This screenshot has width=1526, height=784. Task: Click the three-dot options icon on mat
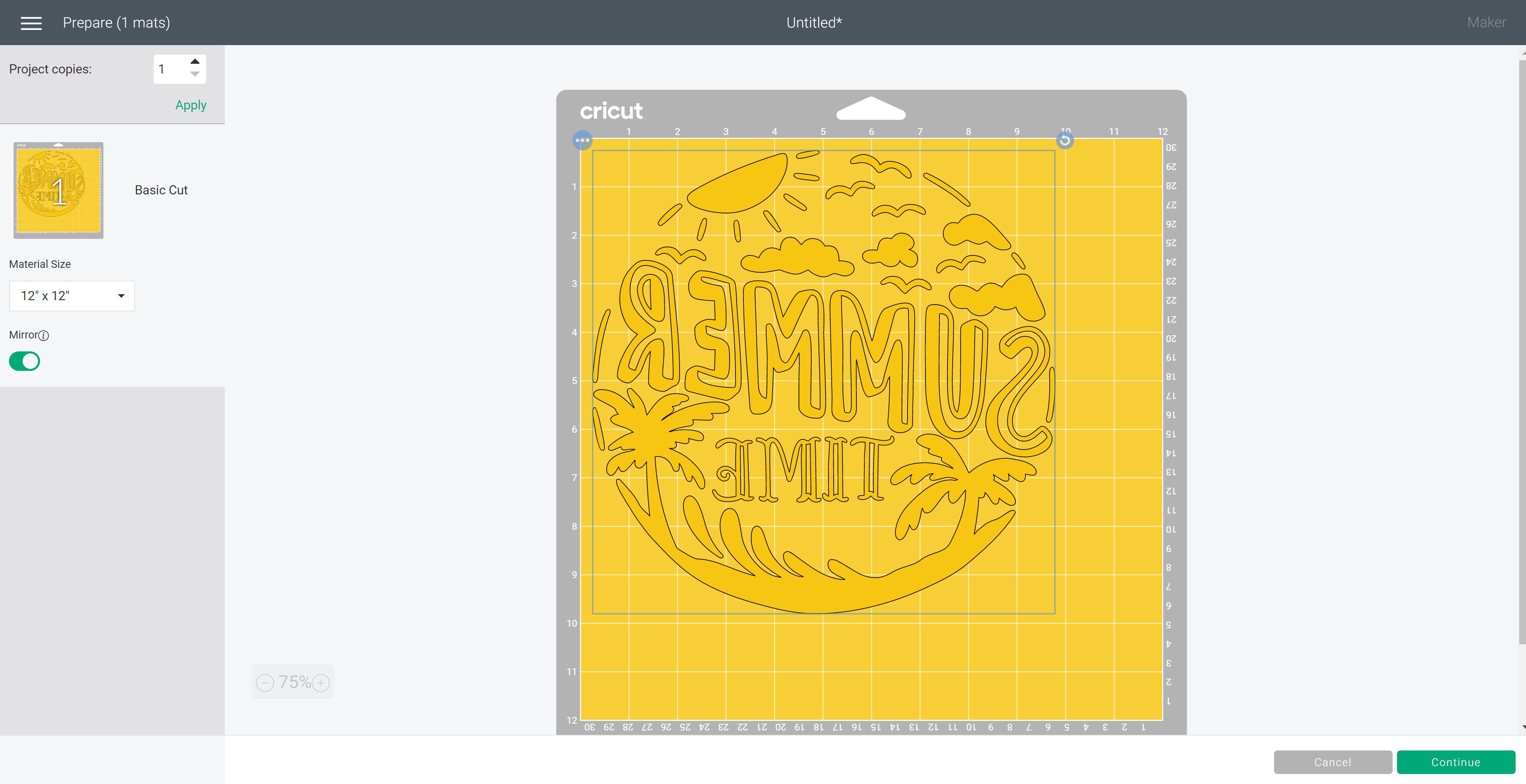(582, 141)
